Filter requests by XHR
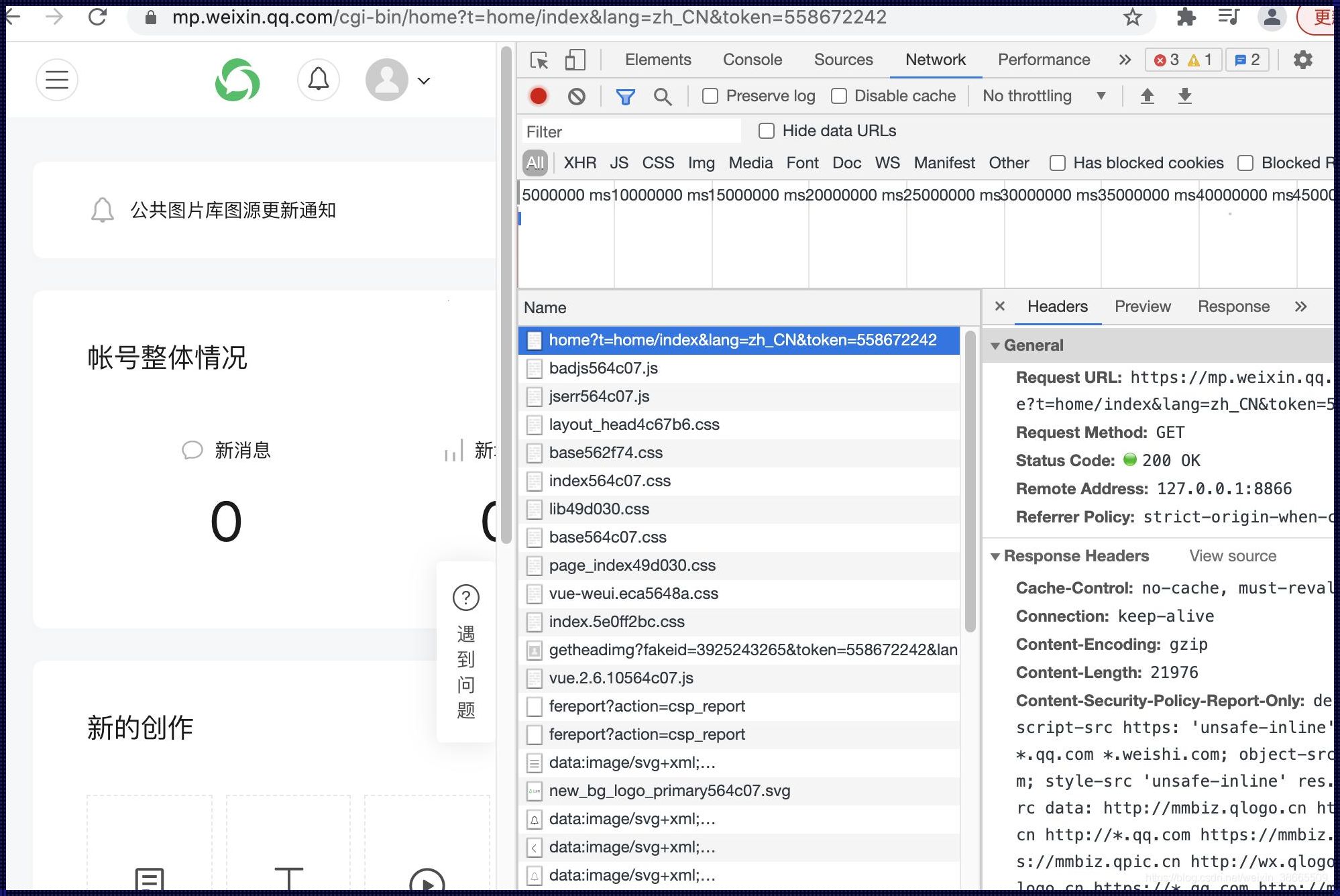1340x896 pixels. (580, 163)
